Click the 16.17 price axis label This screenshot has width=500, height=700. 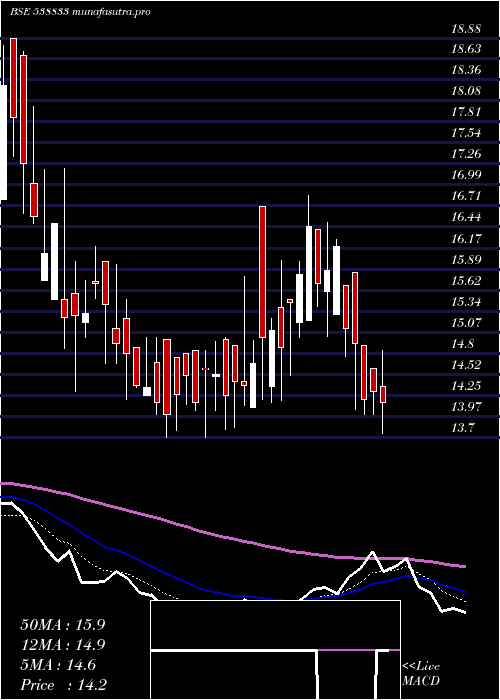tap(466, 239)
